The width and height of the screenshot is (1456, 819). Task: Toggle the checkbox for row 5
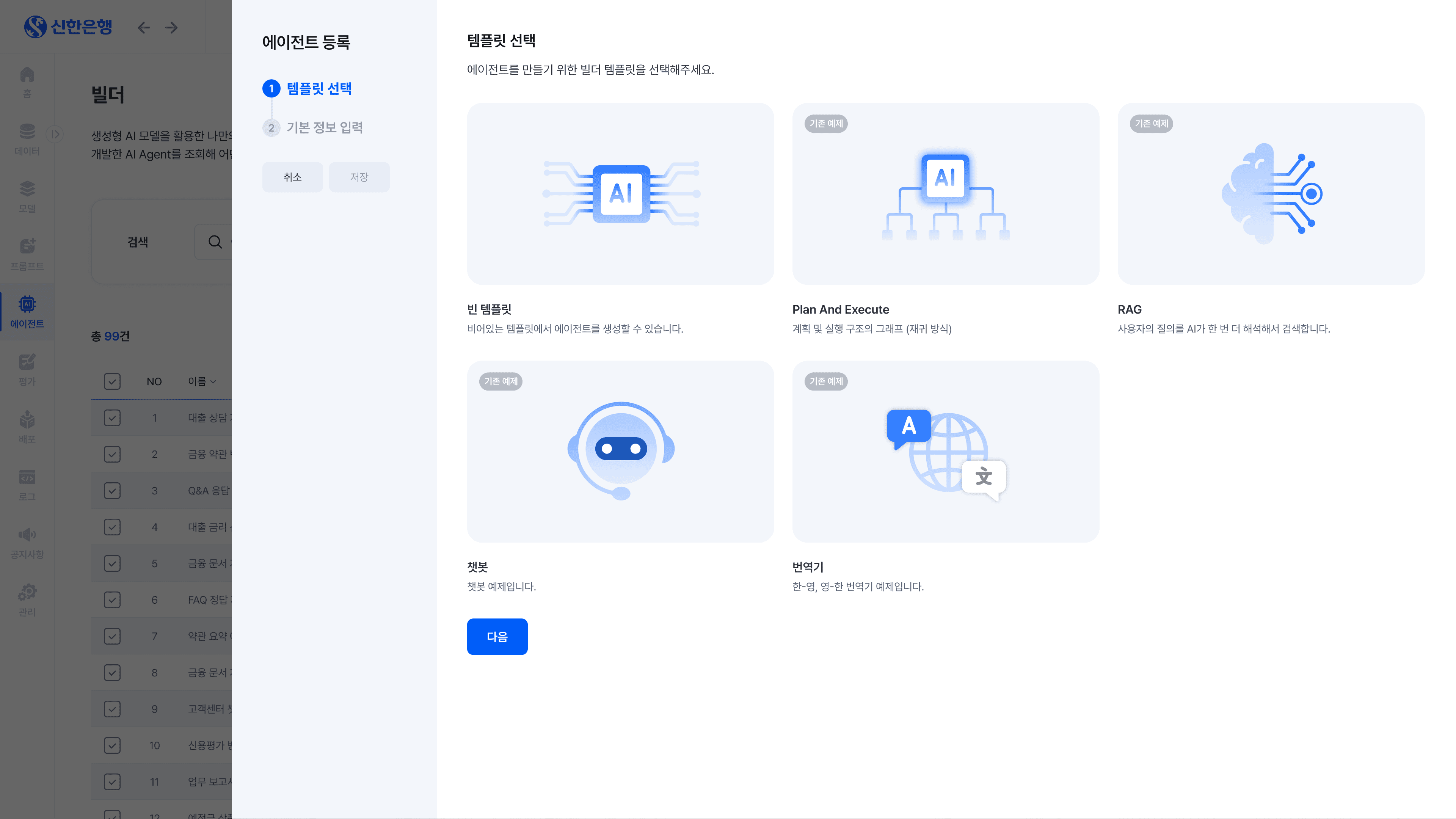coord(112,563)
